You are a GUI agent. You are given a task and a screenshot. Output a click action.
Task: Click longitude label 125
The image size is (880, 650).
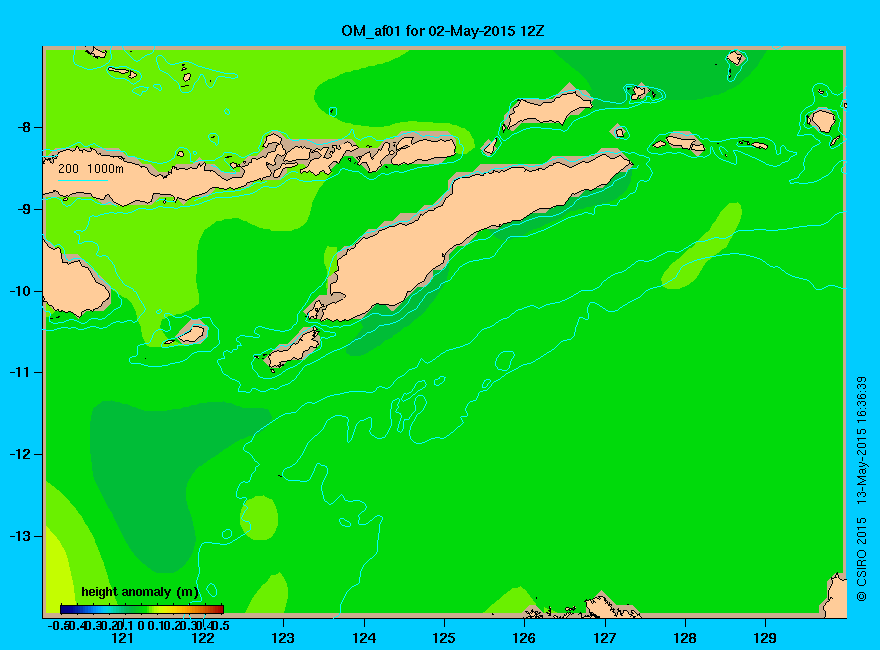click(444, 638)
